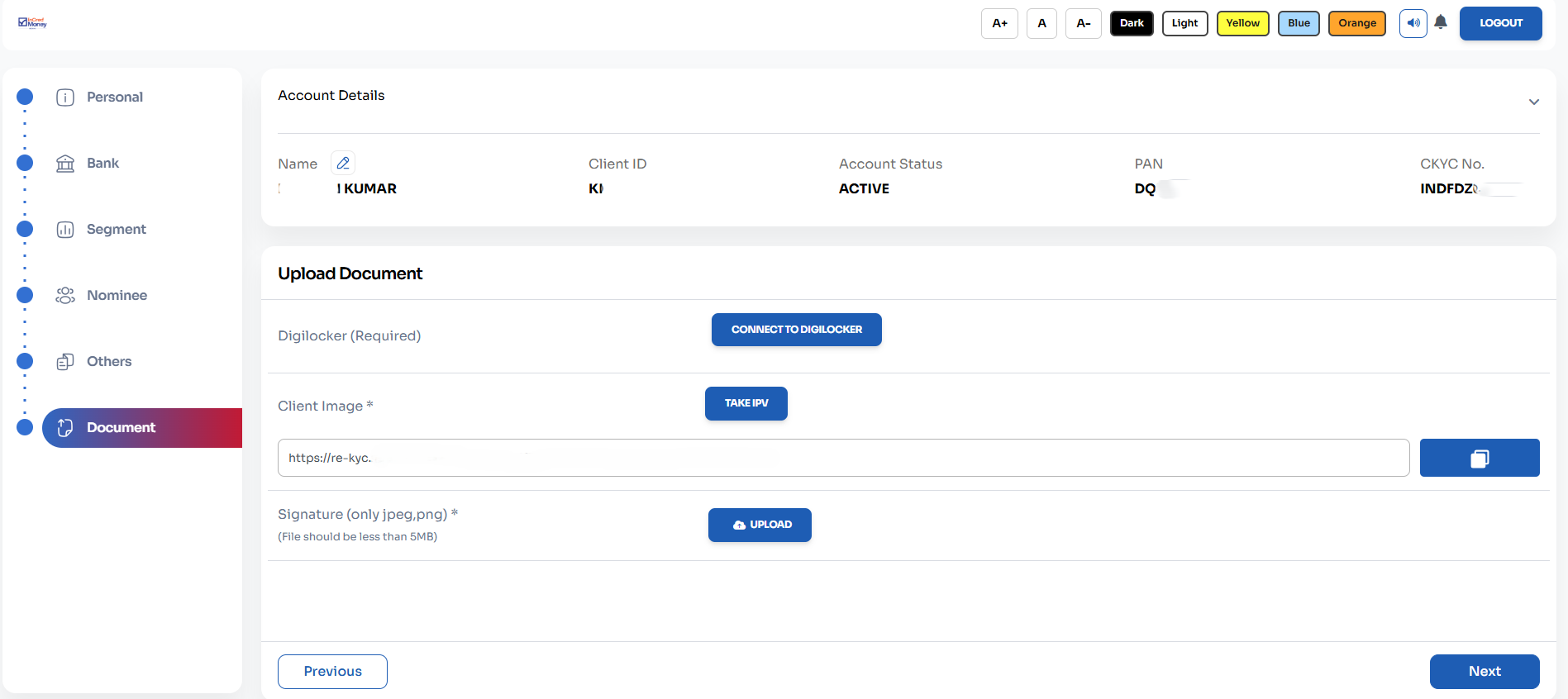Click the Next button

1485,672
